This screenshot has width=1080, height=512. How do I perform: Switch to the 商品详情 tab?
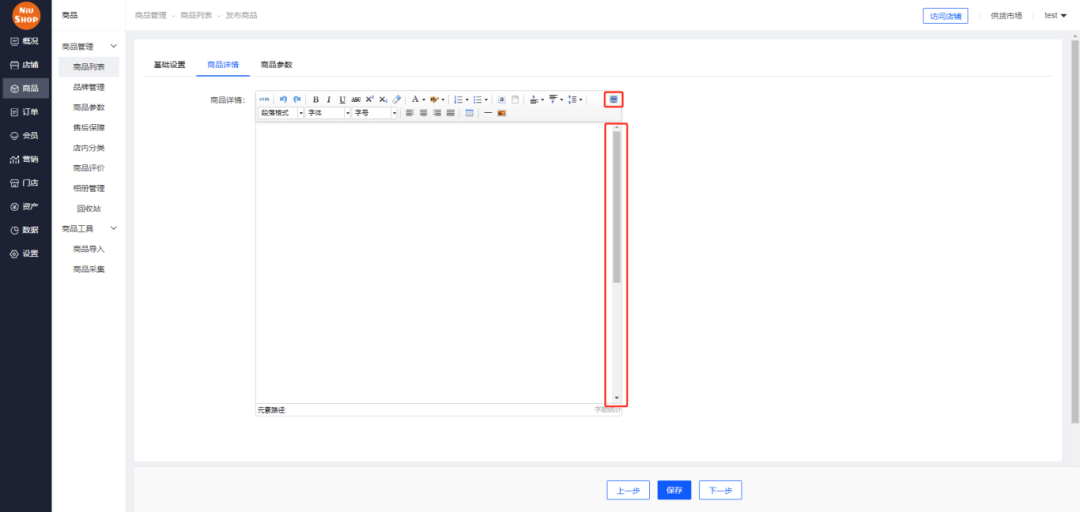coord(223,65)
